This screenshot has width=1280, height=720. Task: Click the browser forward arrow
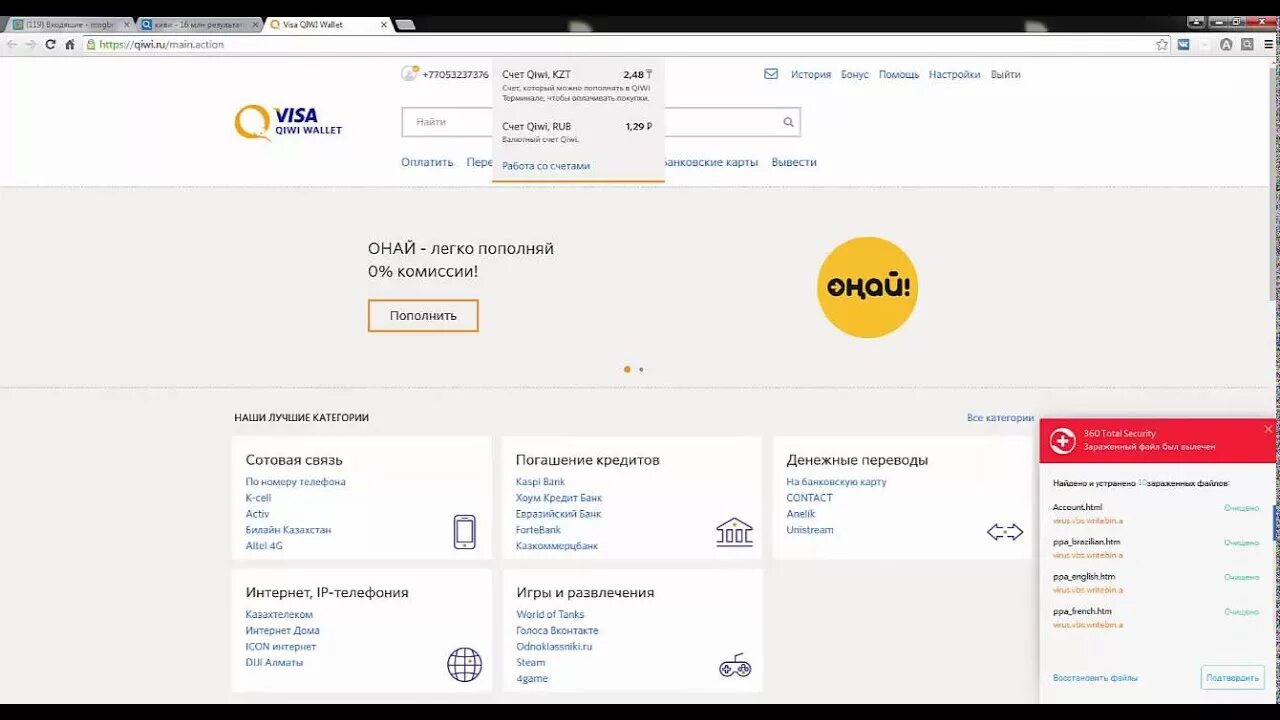[x=31, y=44]
